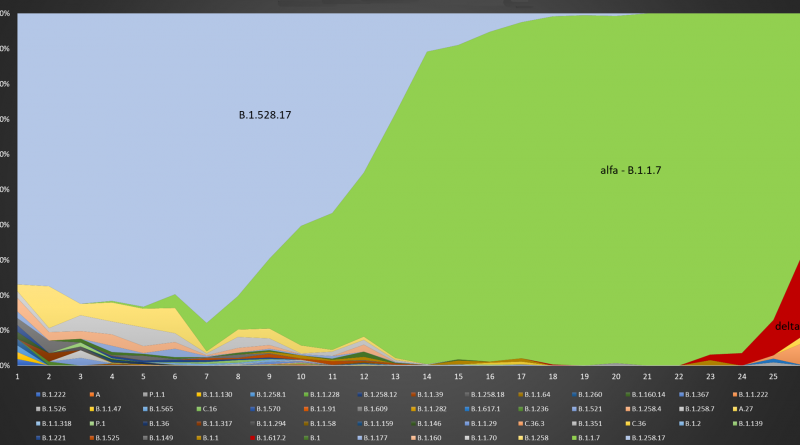Select legend entry B.1.1.70
This screenshot has height=445, width=800.
[x=481, y=438]
